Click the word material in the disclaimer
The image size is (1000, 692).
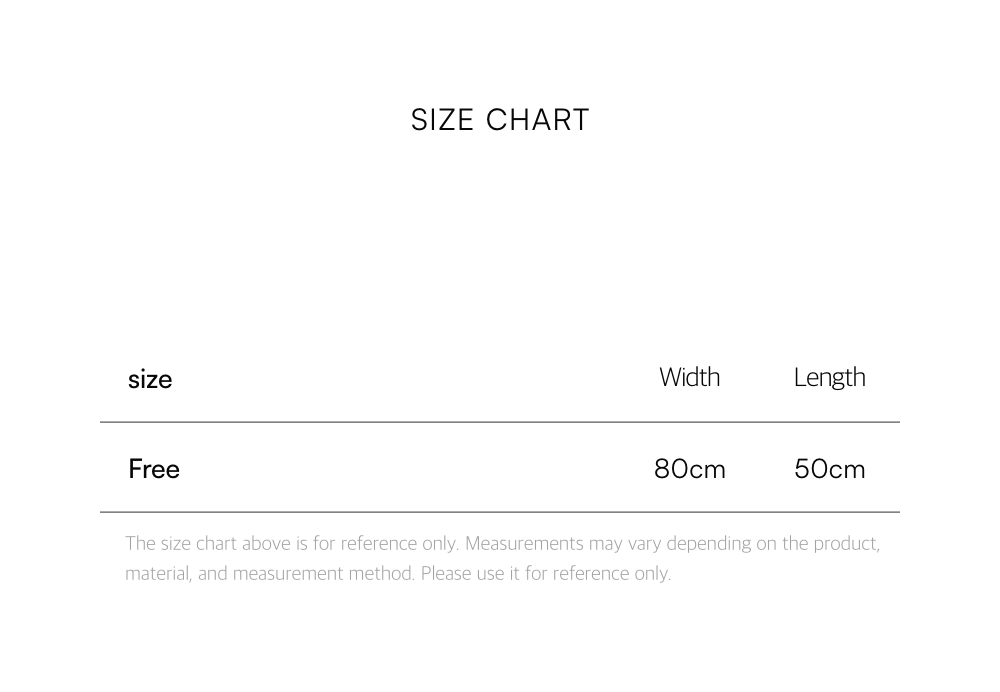pos(157,573)
